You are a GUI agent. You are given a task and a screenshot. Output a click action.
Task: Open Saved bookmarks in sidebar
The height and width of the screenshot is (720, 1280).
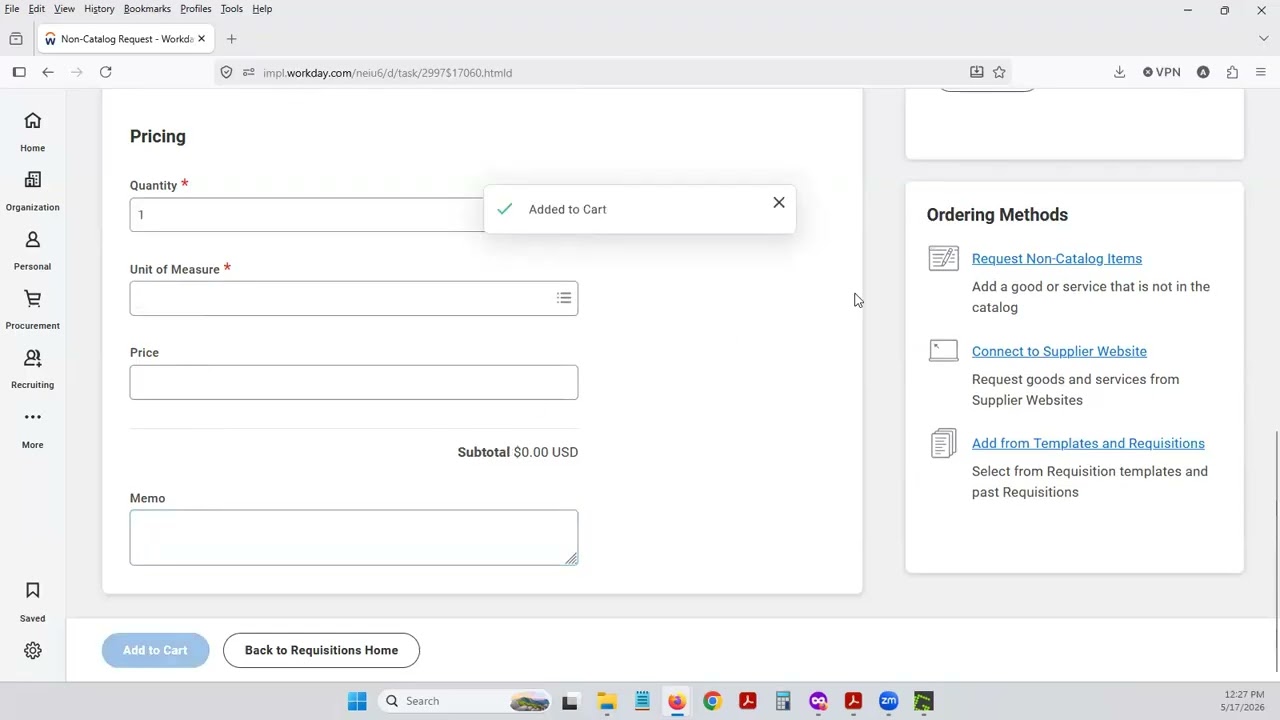(32, 602)
